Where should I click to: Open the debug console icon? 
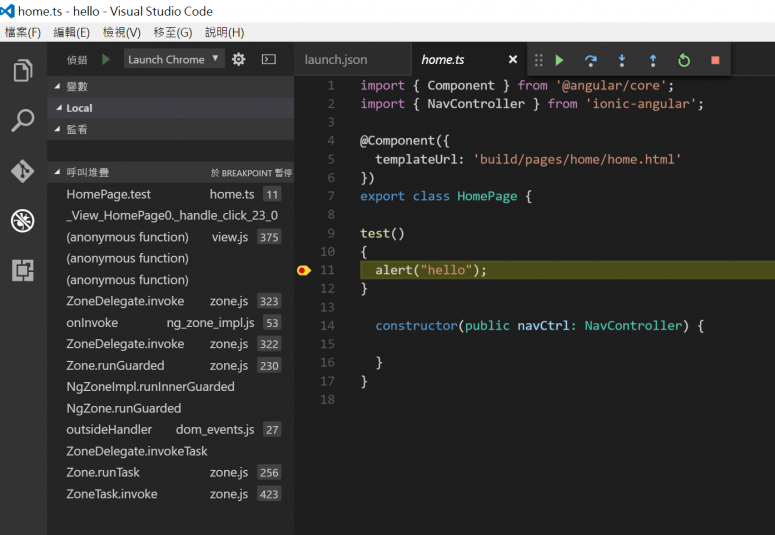[x=269, y=59]
